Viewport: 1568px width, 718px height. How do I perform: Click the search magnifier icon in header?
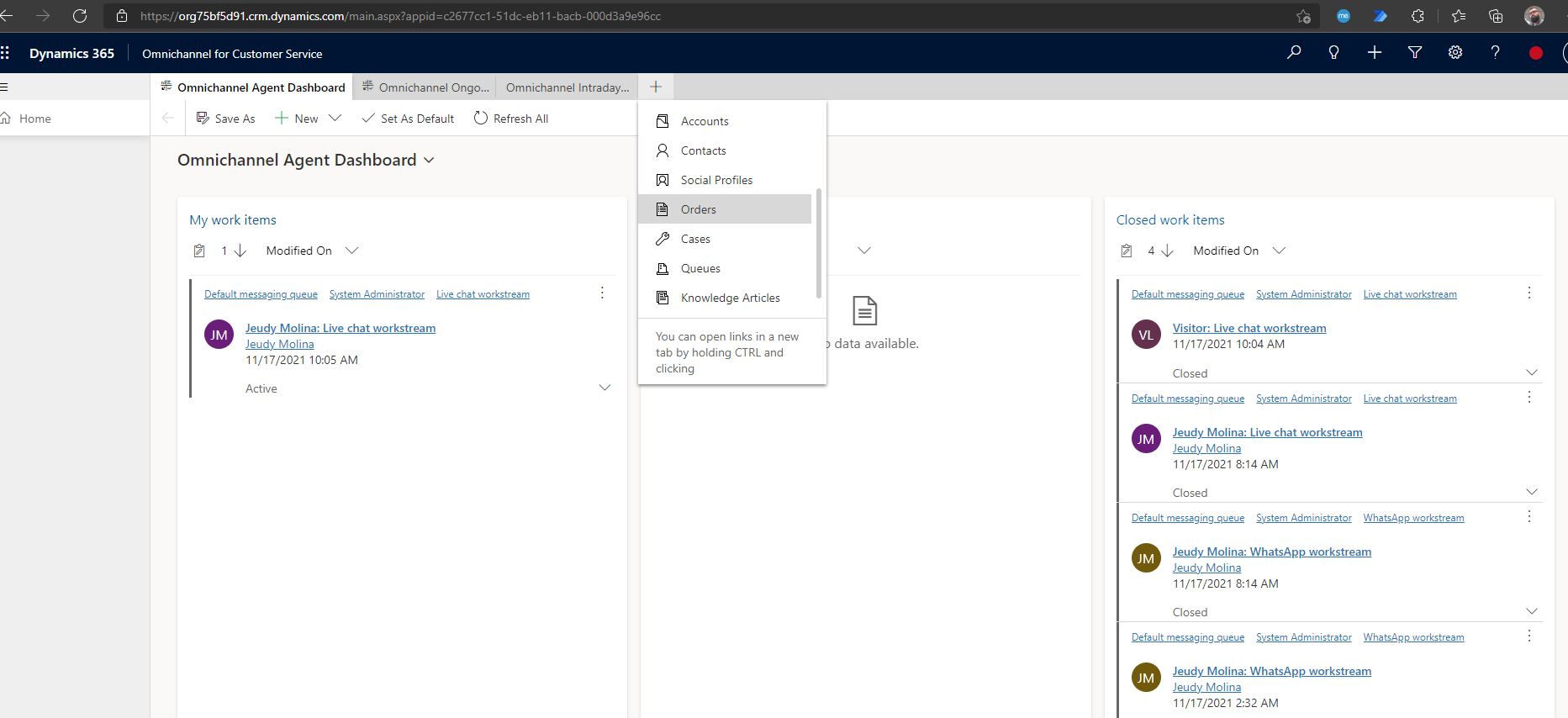[x=1294, y=52]
